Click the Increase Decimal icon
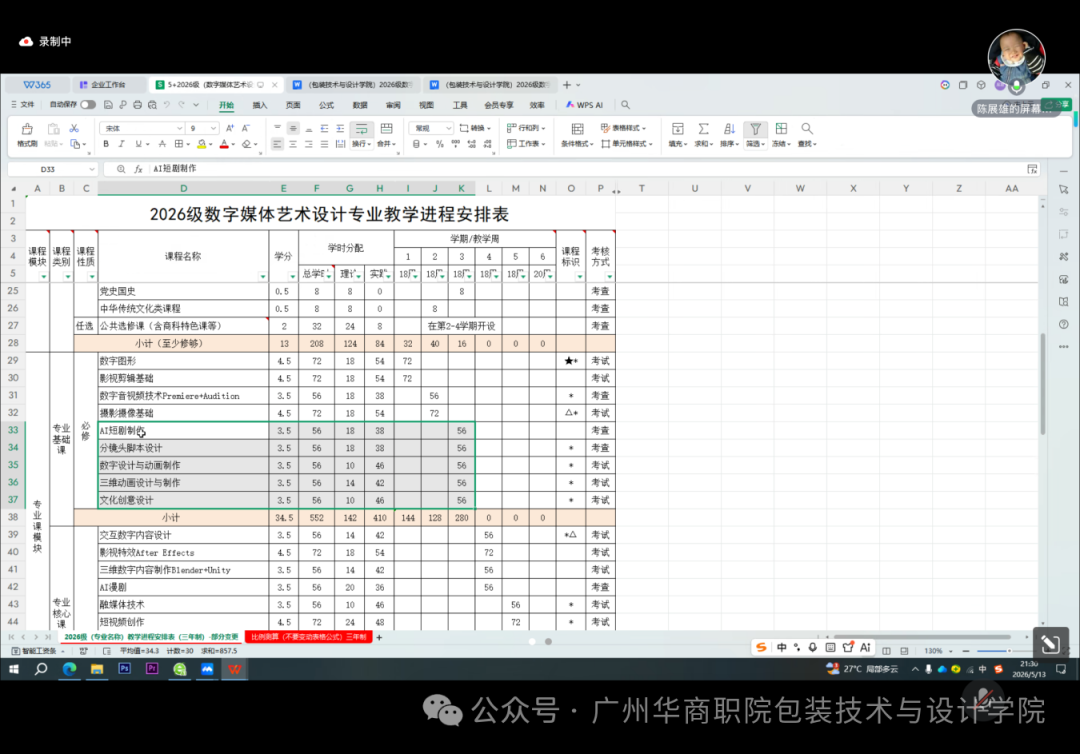This screenshot has width=1080, height=754. coord(471,144)
